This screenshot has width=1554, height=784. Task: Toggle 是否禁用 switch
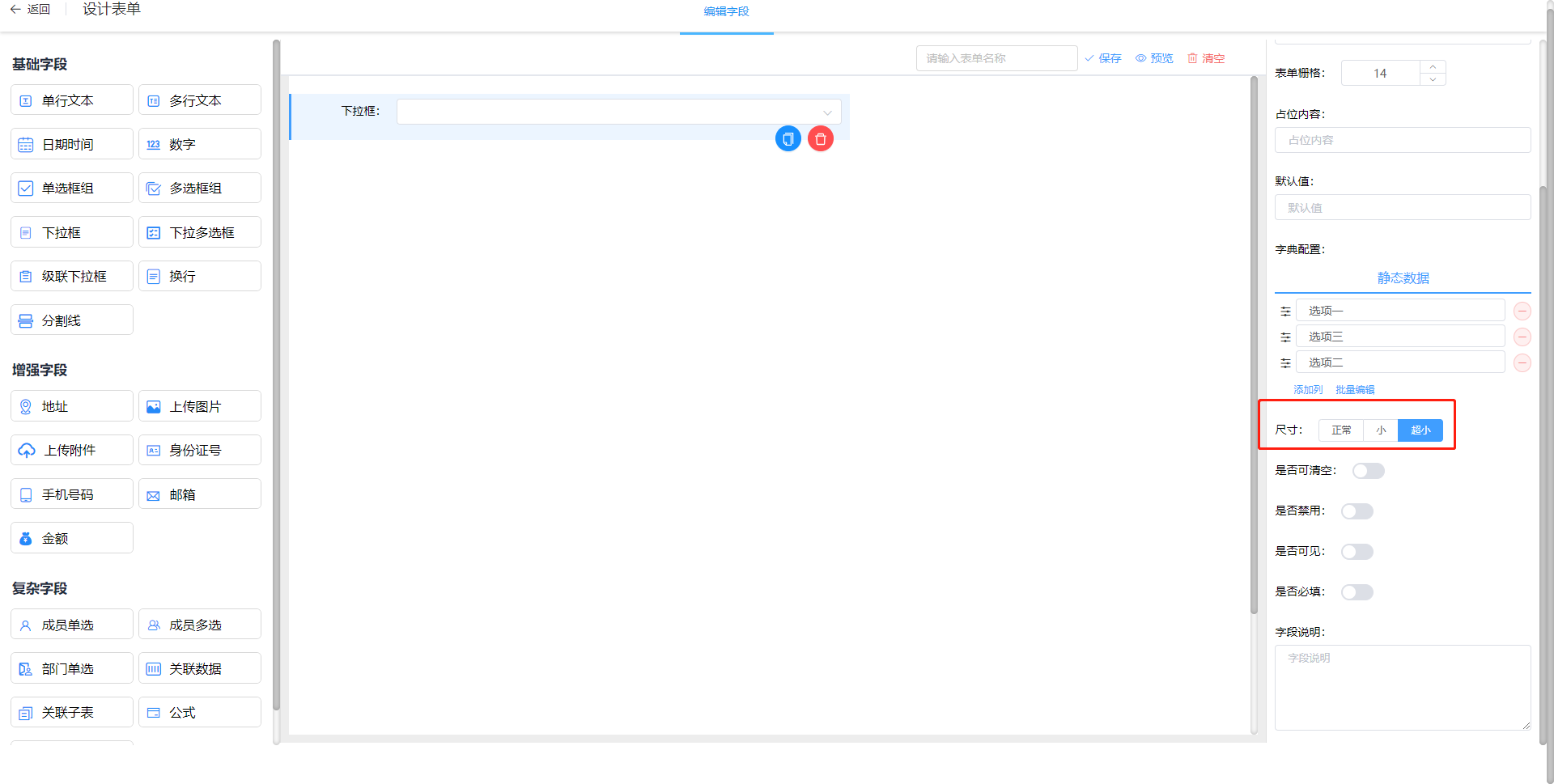point(1357,511)
